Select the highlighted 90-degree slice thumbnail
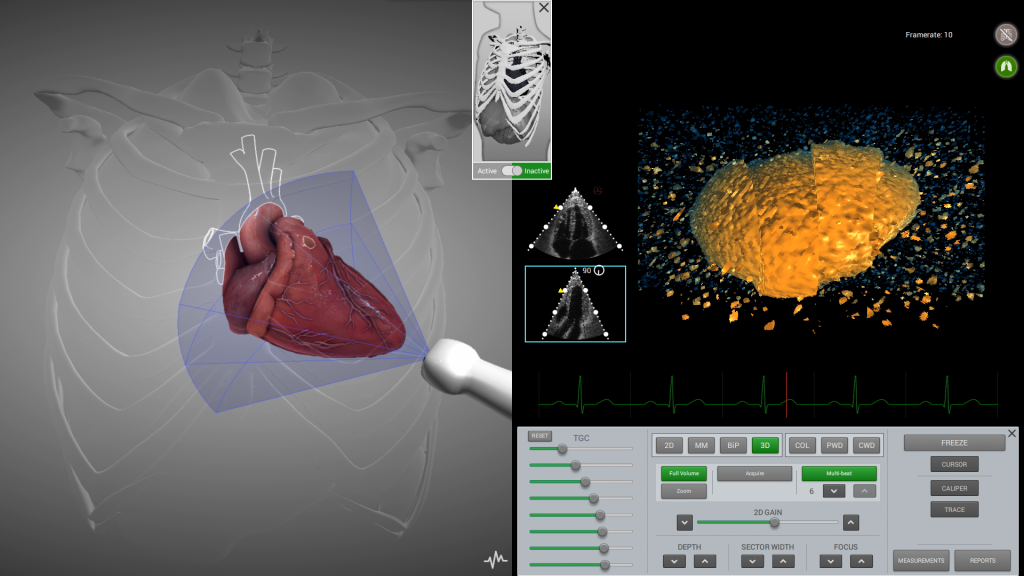Image resolution: width=1024 pixels, height=576 pixels. point(575,304)
